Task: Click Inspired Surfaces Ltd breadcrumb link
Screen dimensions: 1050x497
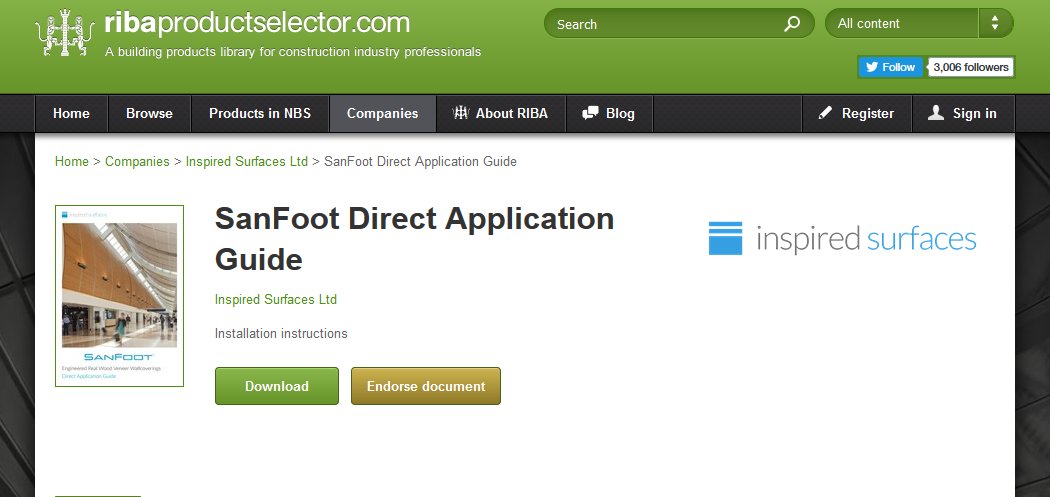Action: pos(246,161)
